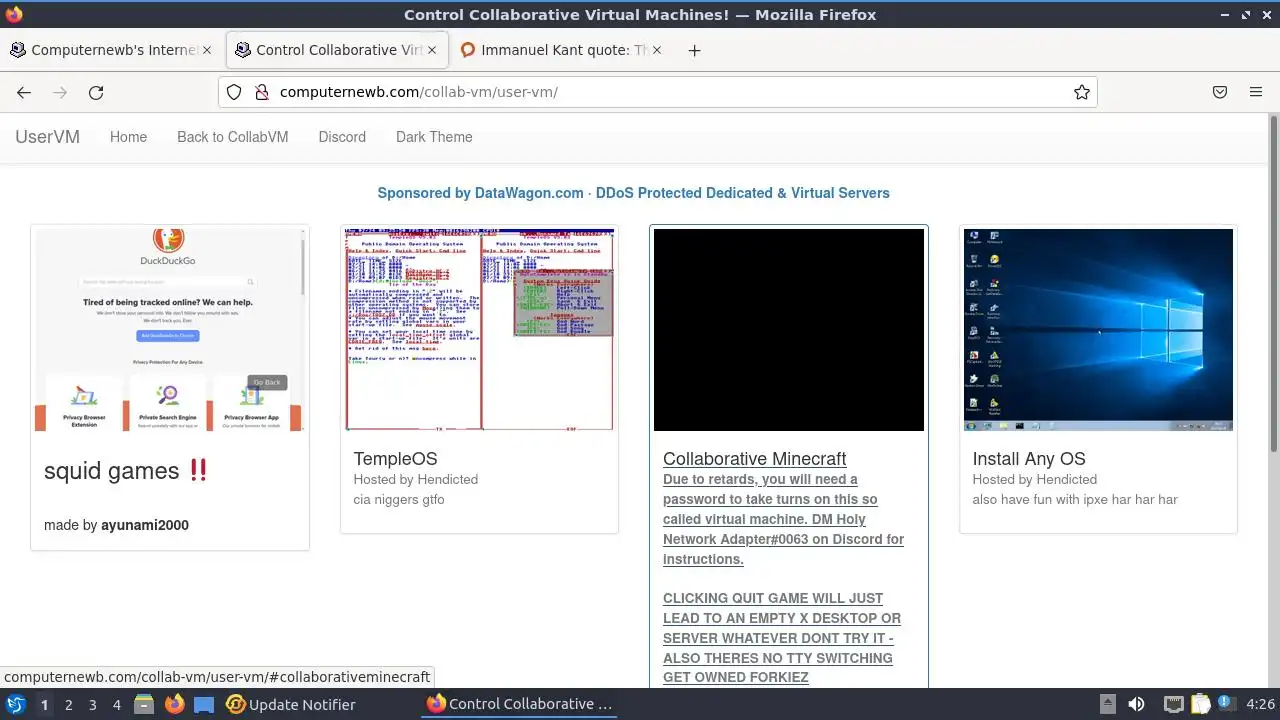Viewport: 1280px width, 720px height.
Task: Open the Update Notifier taskbar item
Action: [x=291, y=704]
